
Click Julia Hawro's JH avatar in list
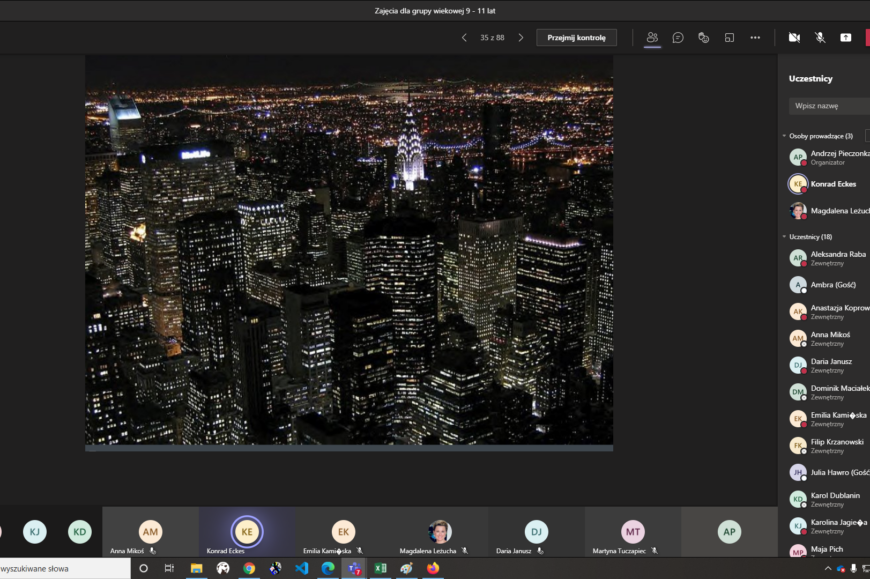(798, 473)
